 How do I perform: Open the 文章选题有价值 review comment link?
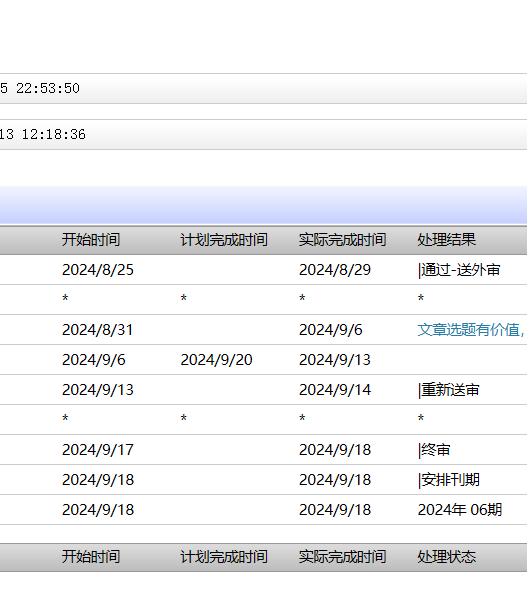click(471, 330)
